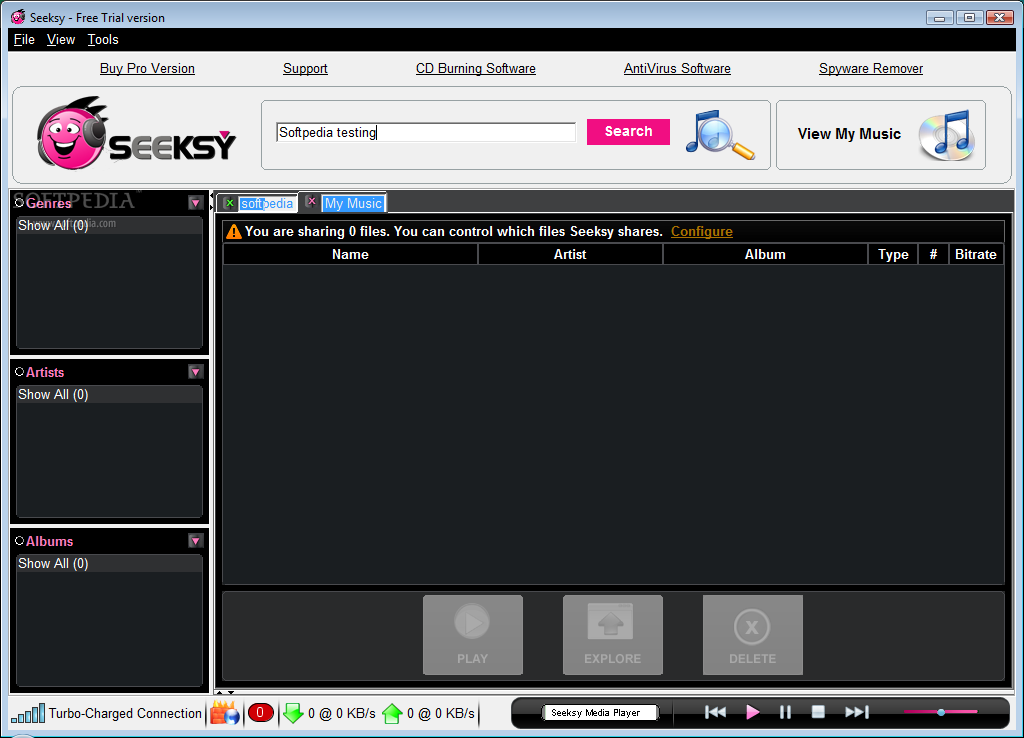Click the warning triangle sharing icon
Viewport: 1024px width, 738px height.
[x=233, y=231]
